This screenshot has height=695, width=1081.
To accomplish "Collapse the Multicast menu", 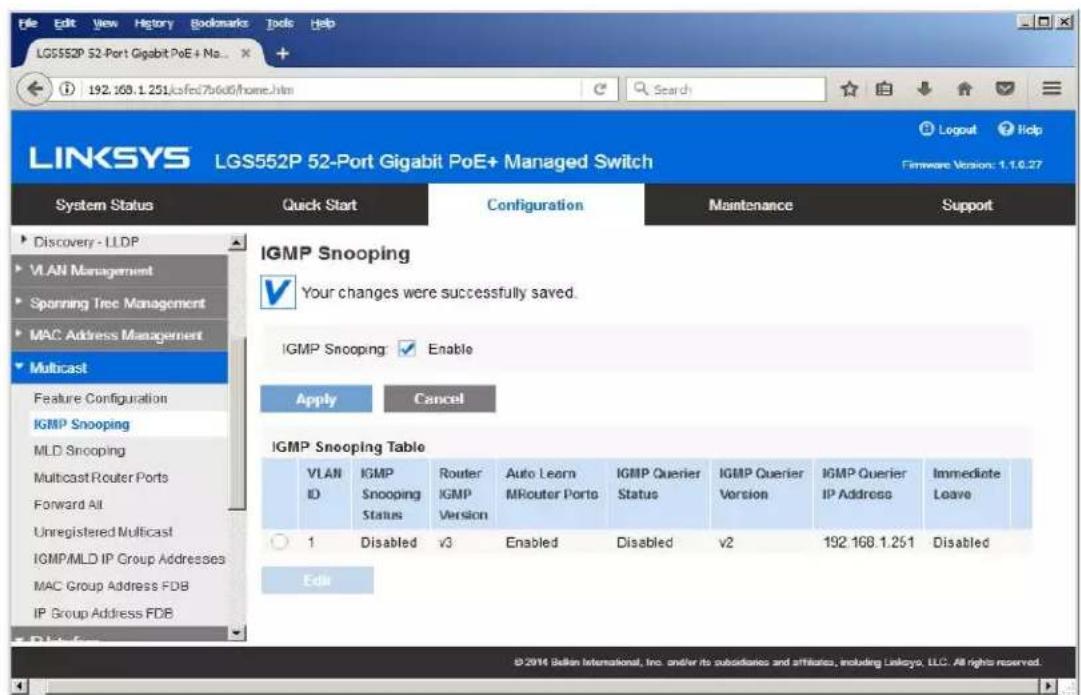I will (119, 367).
